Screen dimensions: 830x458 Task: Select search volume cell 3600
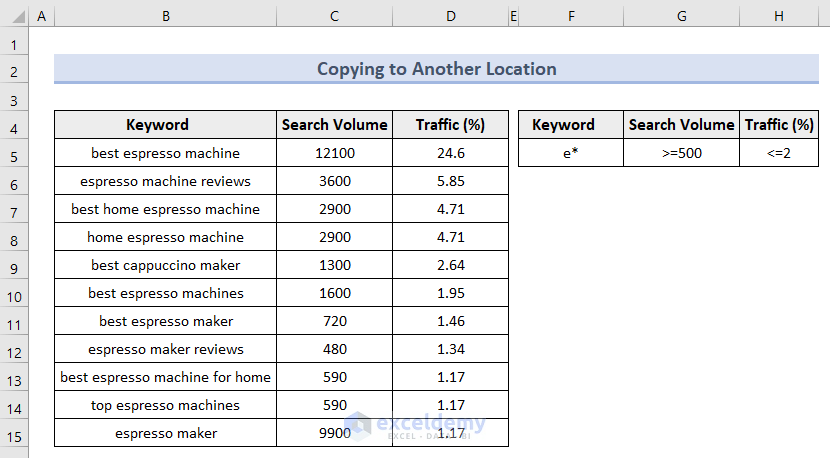[x=334, y=181]
